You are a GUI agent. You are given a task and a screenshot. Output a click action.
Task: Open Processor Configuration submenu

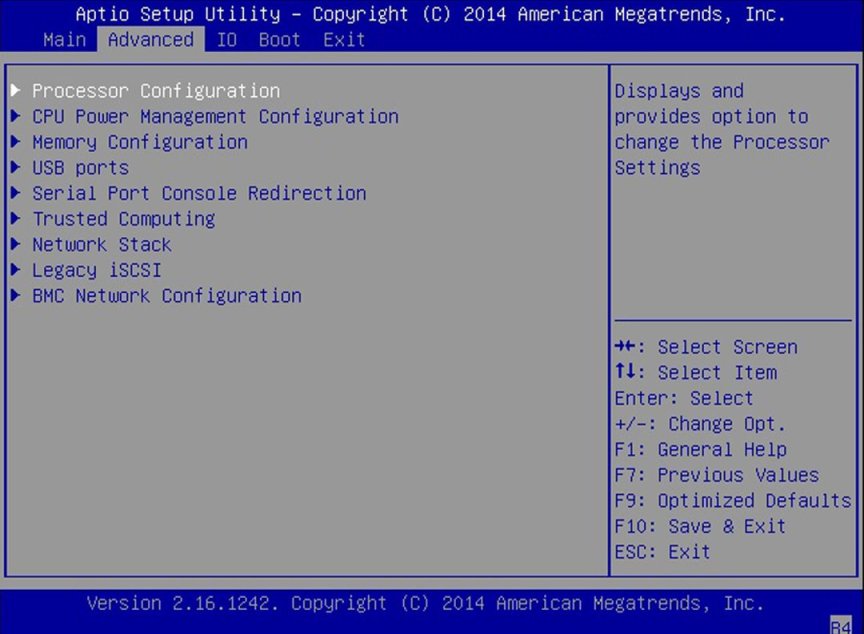click(x=156, y=90)
